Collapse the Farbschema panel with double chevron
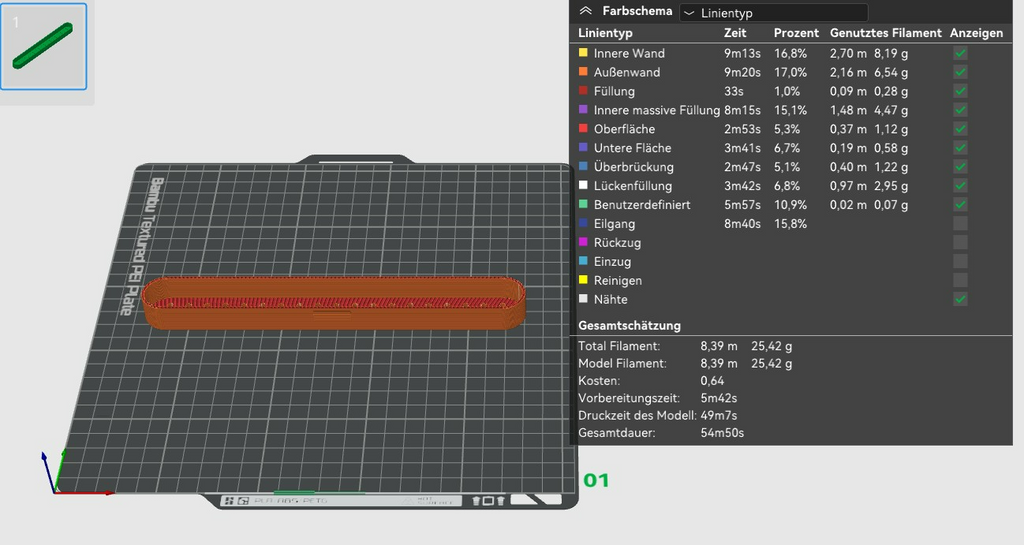Viewport: 1024px width, 545px height. coord(586,11)
